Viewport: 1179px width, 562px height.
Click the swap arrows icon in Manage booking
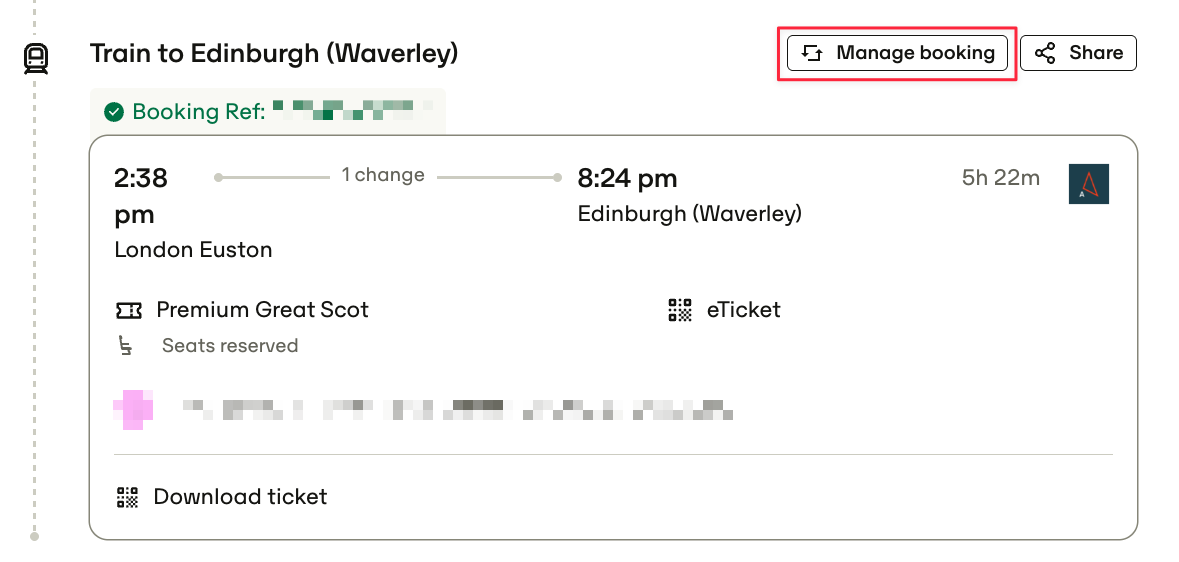point(812,53)
